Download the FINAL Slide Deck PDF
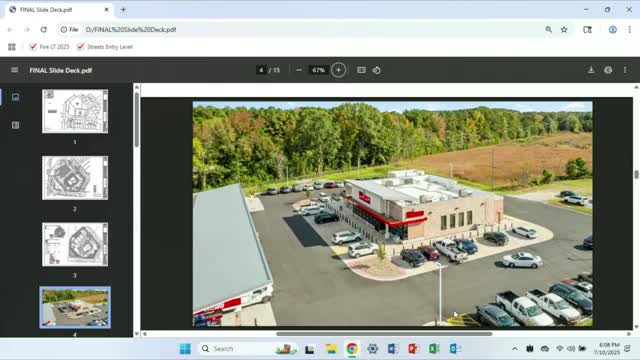This screenshot has height=360, width=640. click(x=591, y=70)
